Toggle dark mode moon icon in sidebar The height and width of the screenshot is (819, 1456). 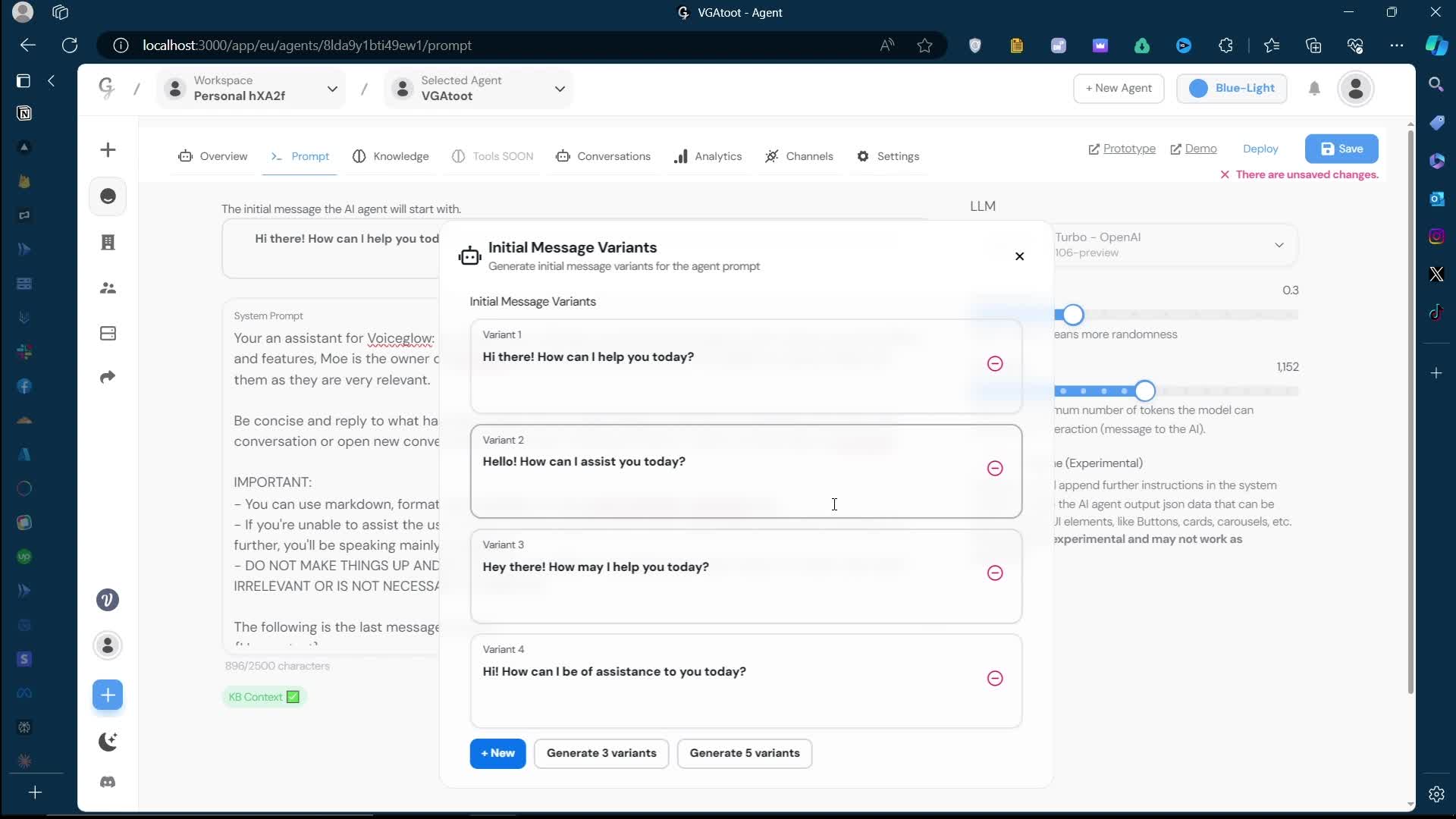point(108,742)
